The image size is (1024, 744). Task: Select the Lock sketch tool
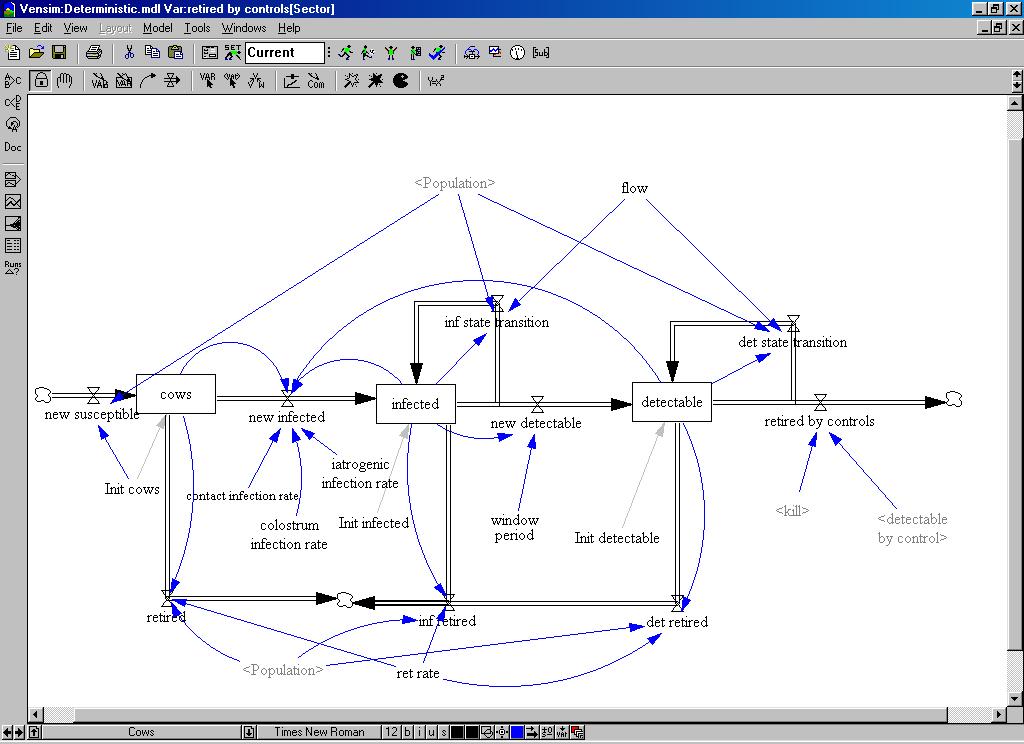pos(41,81)
